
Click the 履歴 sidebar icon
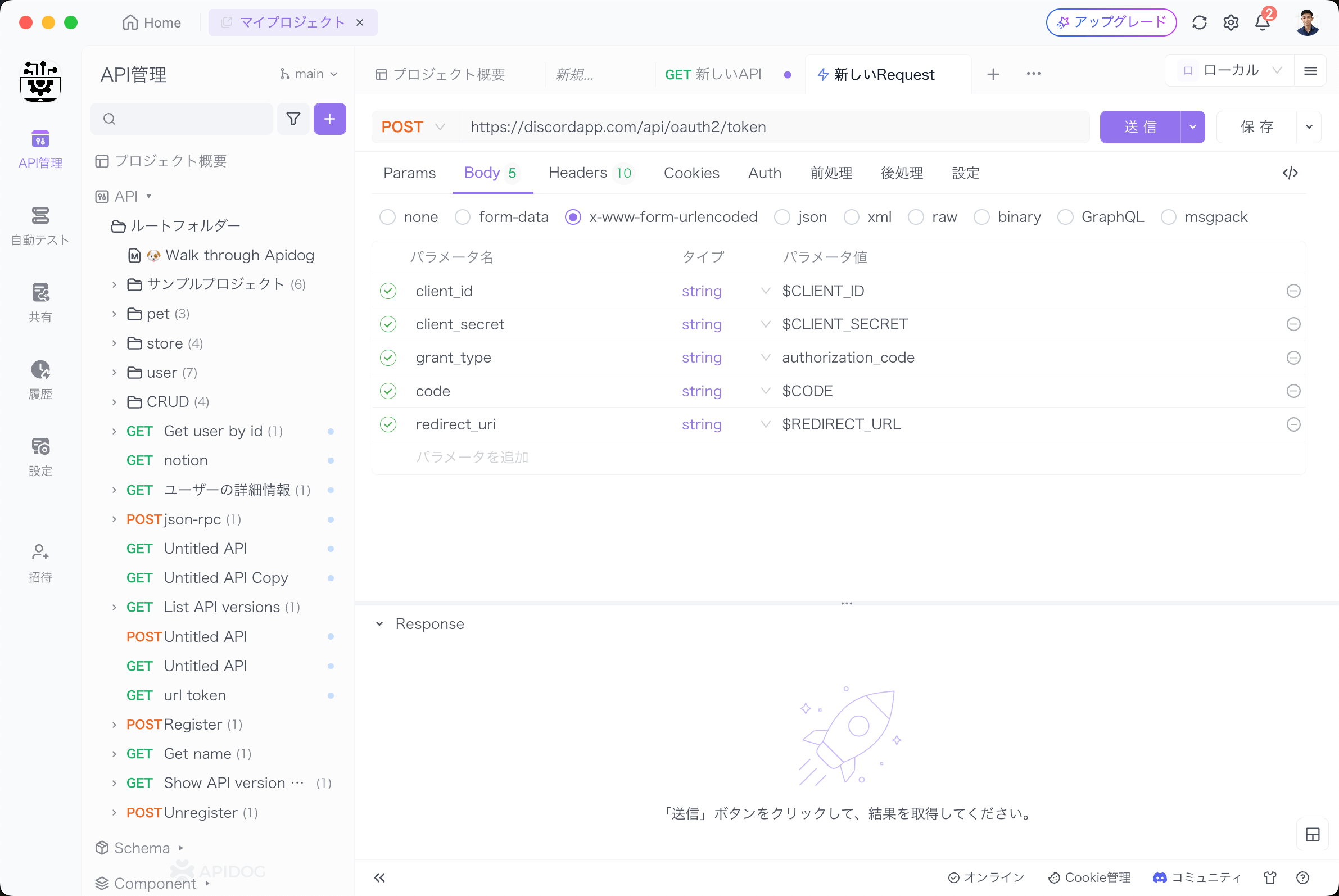pos(40,379)
